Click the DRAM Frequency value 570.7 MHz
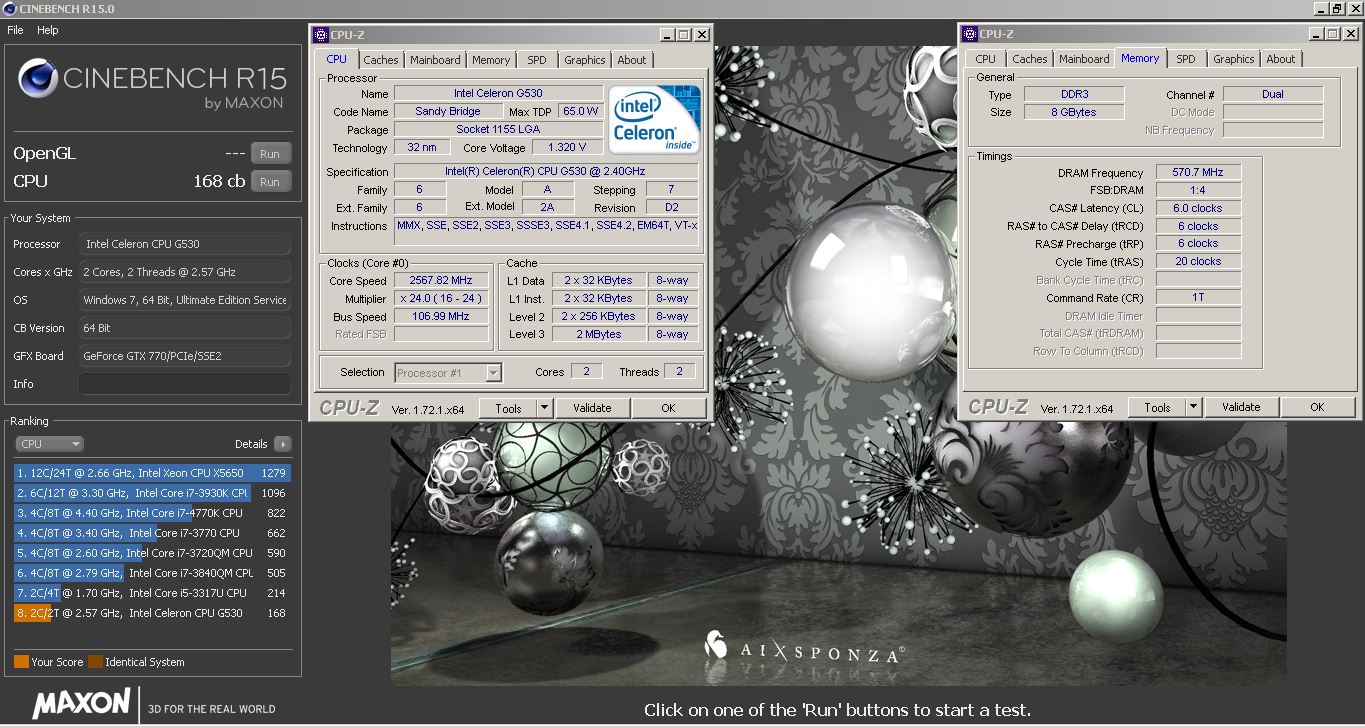This screenshot has height=728, width=1365. 1199,172
